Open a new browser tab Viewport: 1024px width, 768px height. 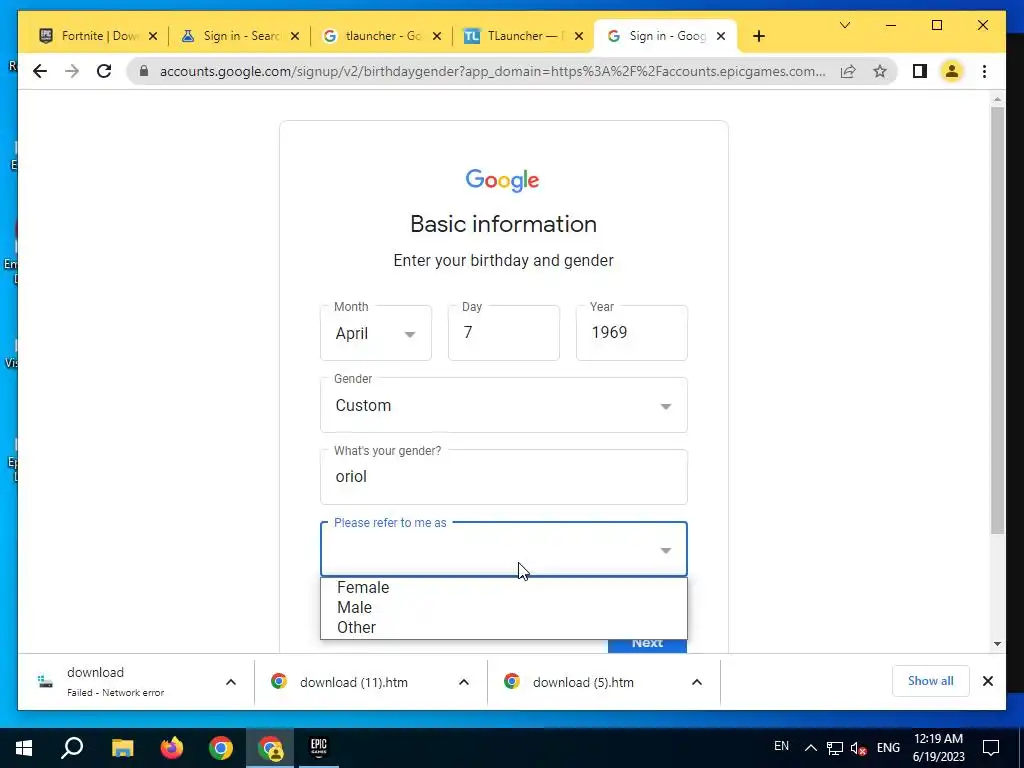coord(758,36)
